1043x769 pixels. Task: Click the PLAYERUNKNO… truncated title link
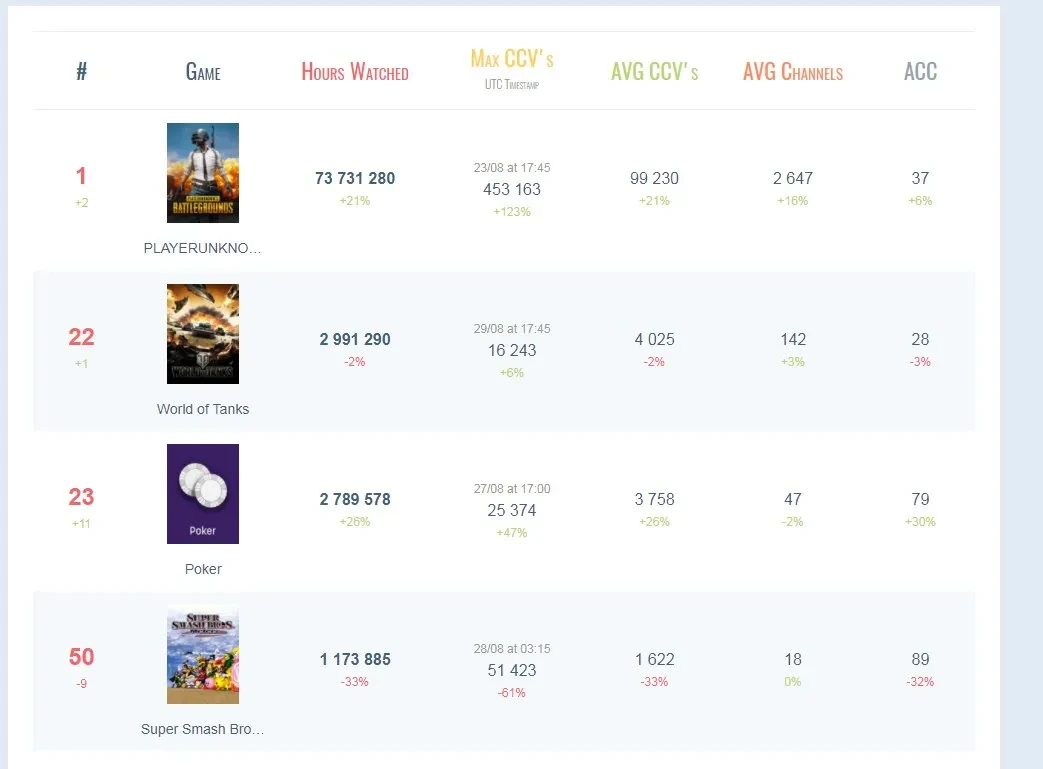click(203, 249)
